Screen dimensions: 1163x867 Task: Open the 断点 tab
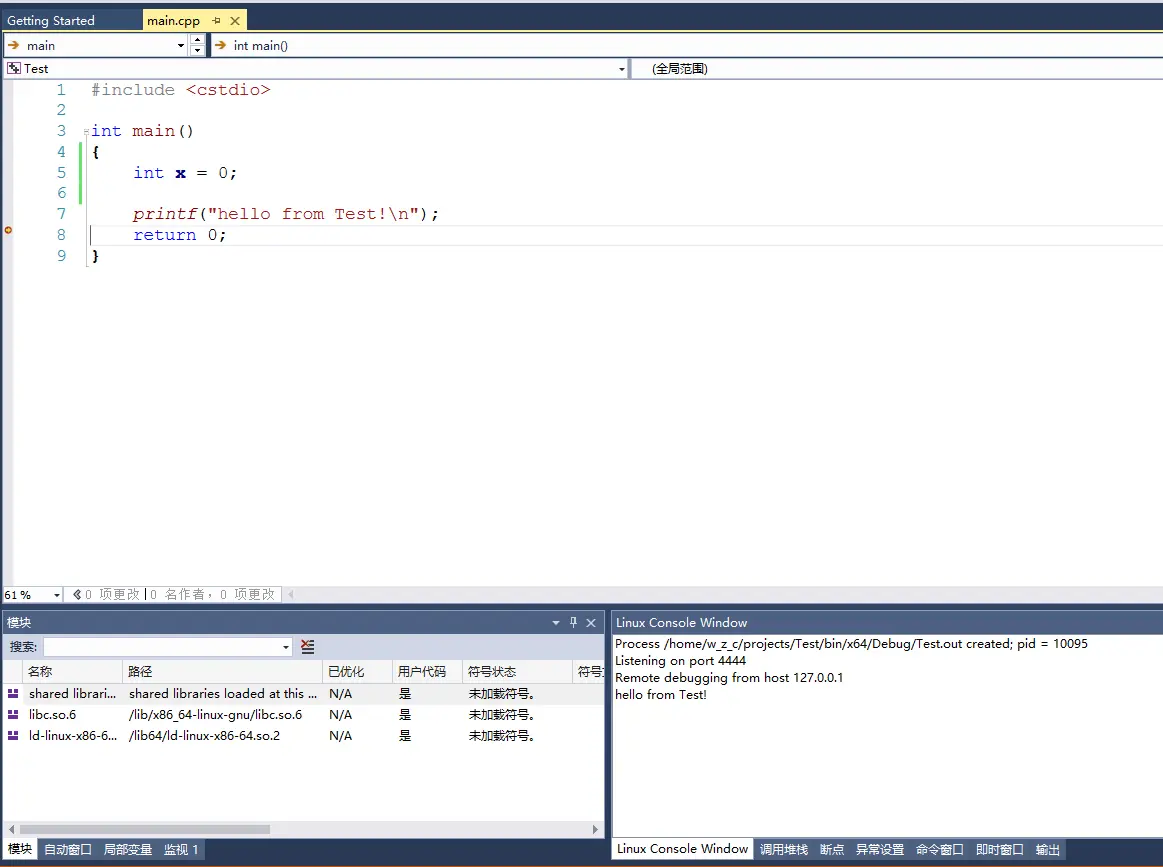pyautogui.click(x=832, y=849)
